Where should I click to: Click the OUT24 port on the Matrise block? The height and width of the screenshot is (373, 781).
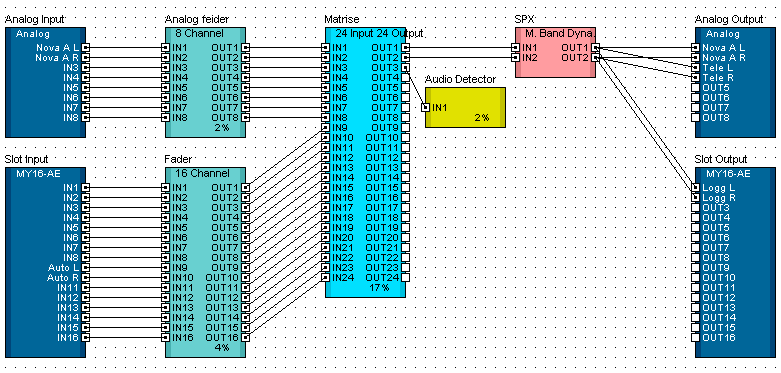(x=405, y=277)
